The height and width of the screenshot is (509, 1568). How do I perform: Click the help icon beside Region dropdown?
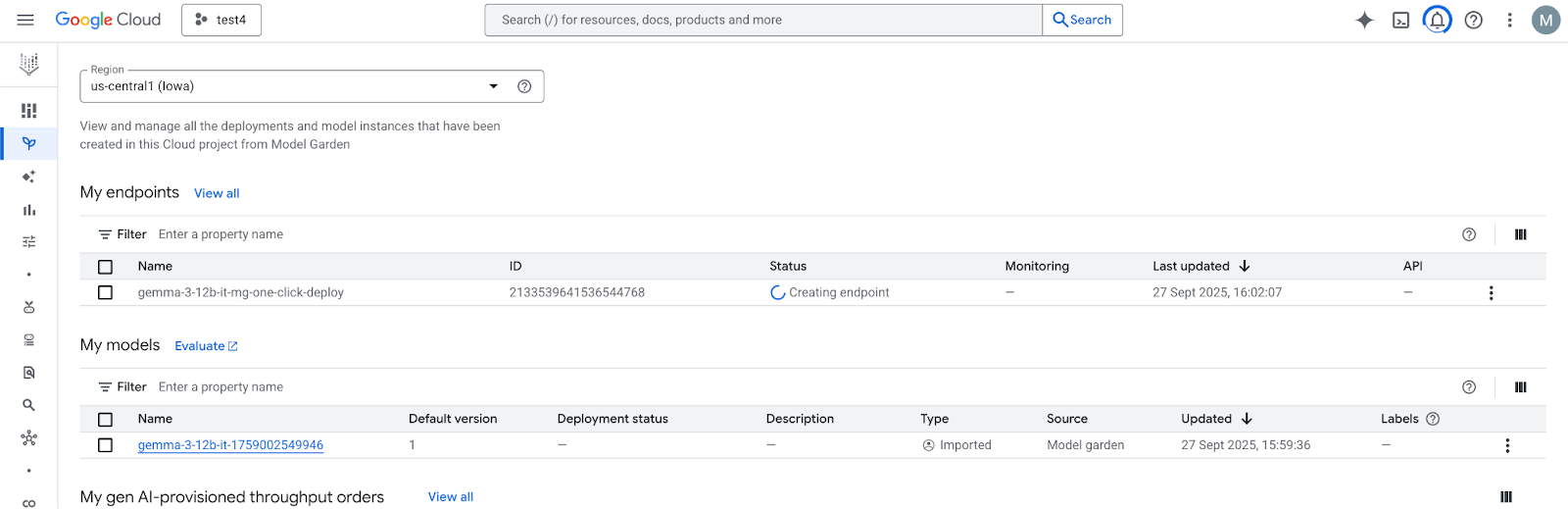524,86
